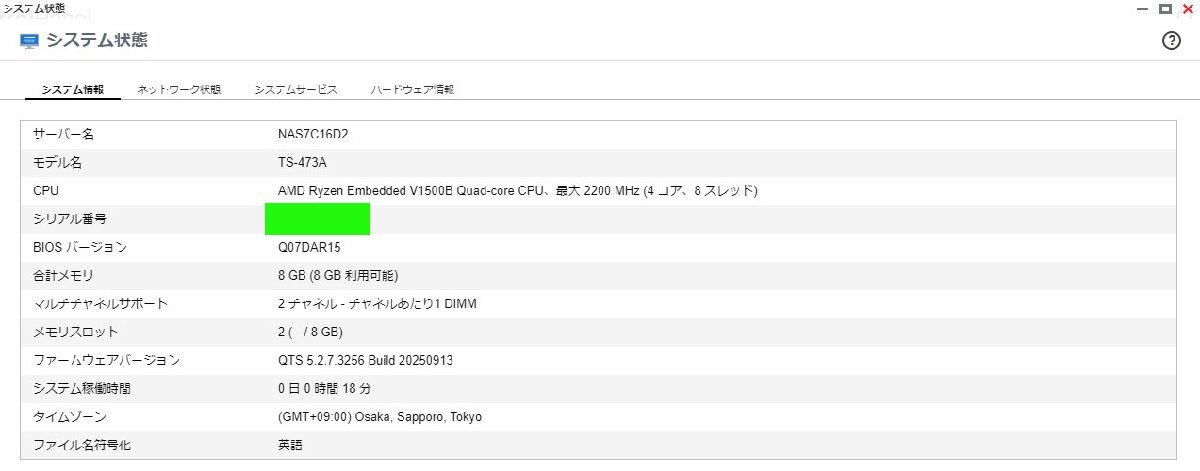The image size is (1200, 471).
Task: Maximize the システム状態 window
Action: (x=1164, y=8)
